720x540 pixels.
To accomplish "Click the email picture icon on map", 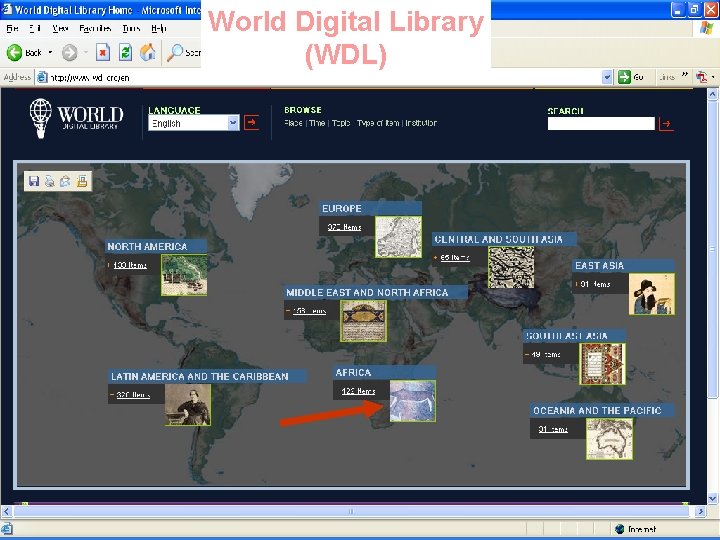I will pyautogui.click(x=65, y=181).
